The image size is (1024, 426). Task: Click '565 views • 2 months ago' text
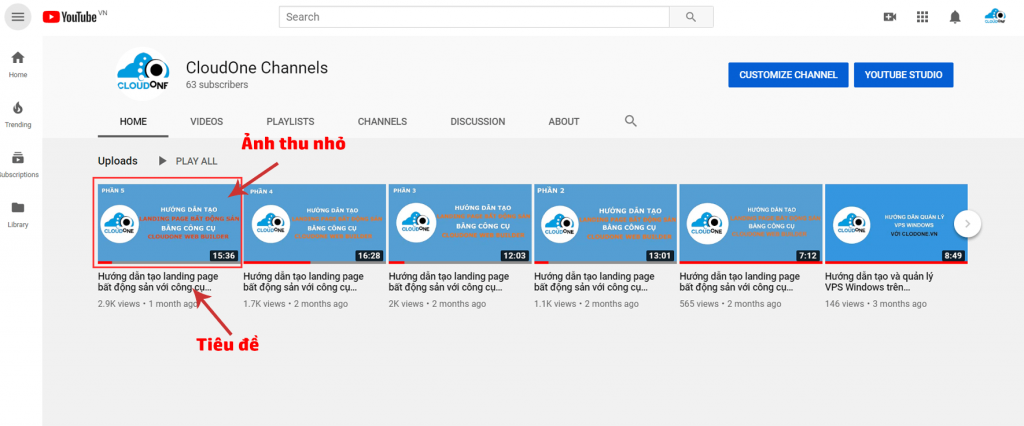[730, 304]
